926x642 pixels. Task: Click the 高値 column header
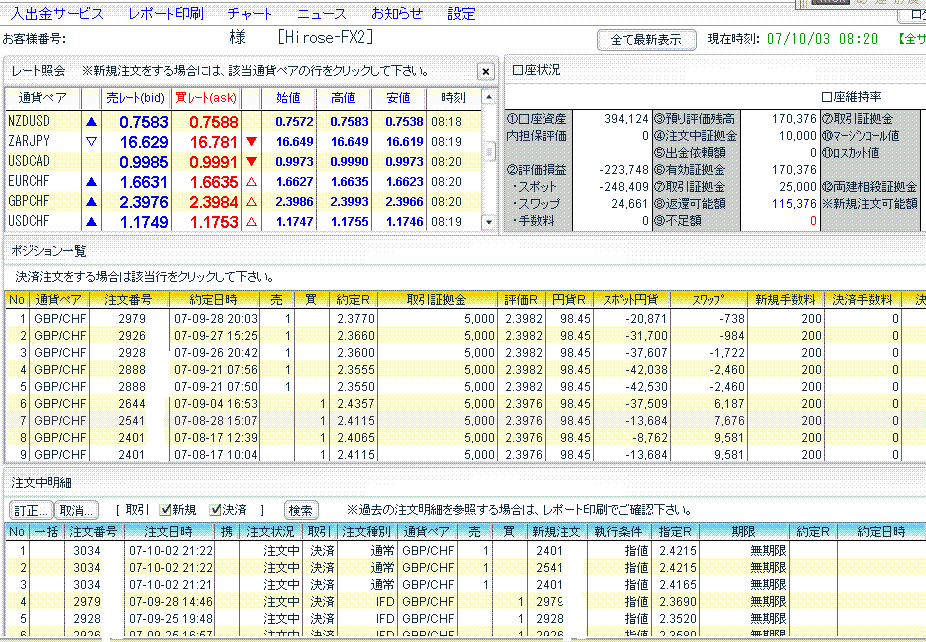click(x=343, y=98)
